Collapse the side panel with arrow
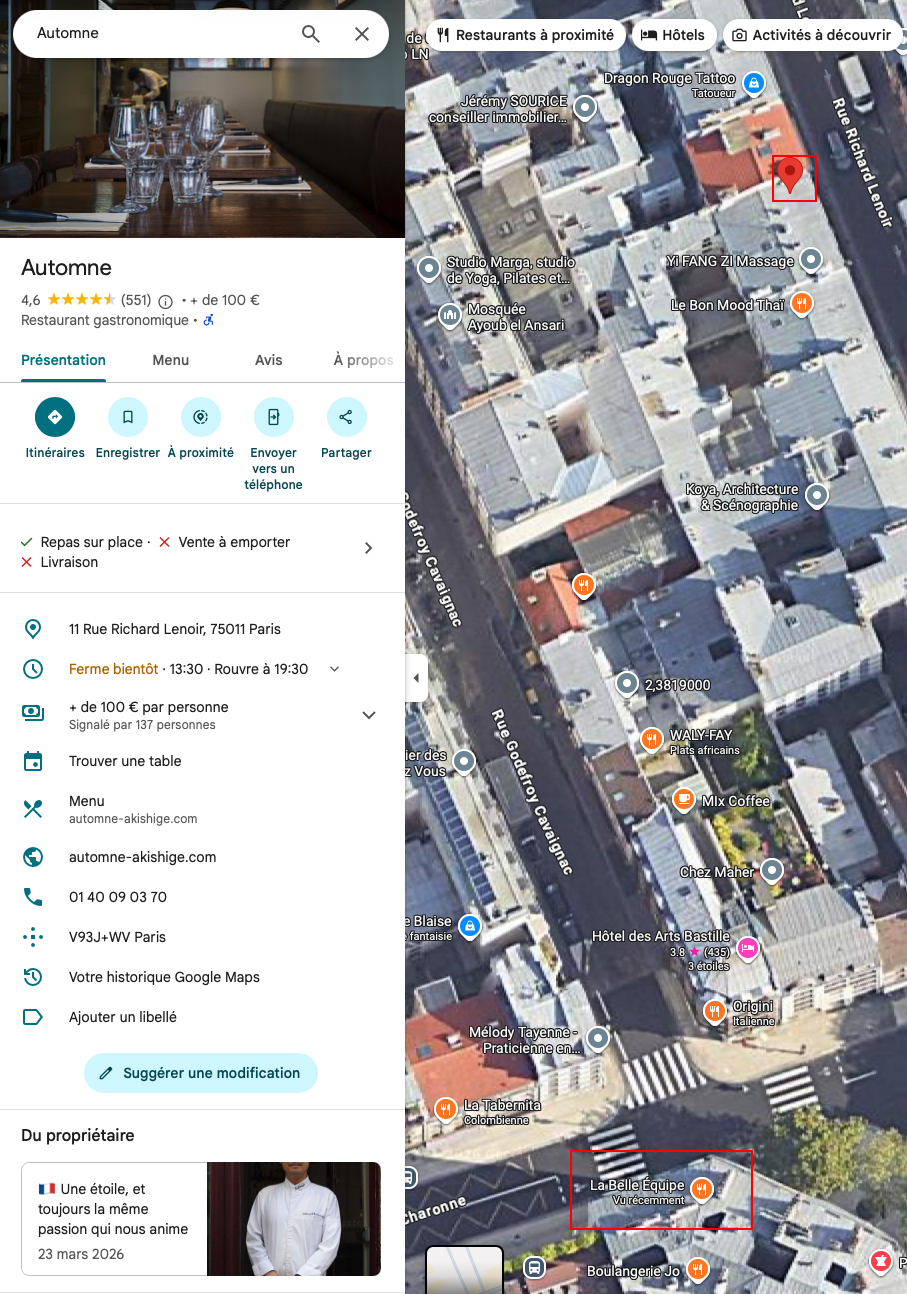907x1294 pixels. [x=416, y=678]
